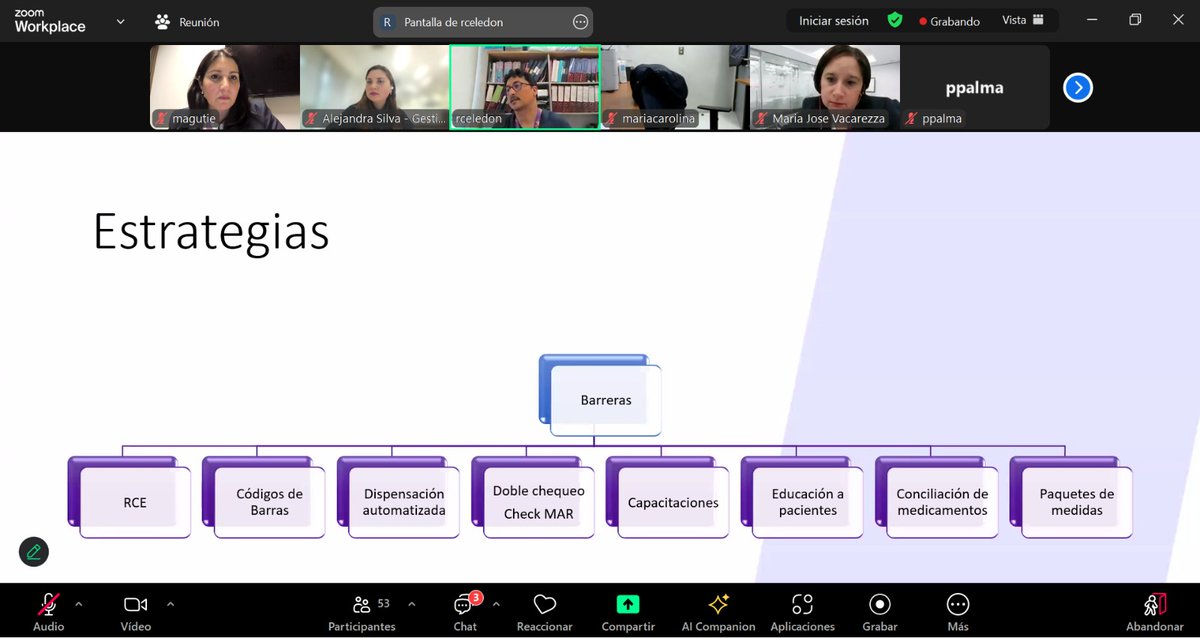1200x638 pixels.
Task: Click muted mic icon on ppalma
Action: click(x=911, y=119)
